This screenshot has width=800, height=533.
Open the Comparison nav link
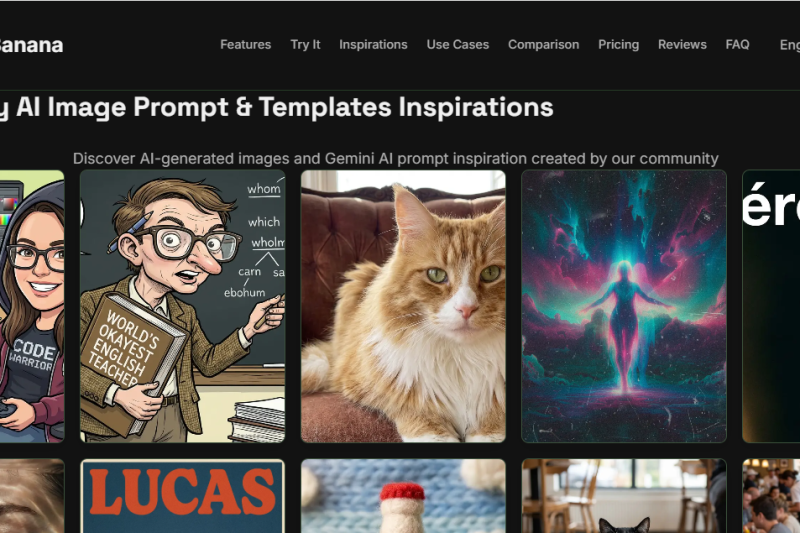tap(543, 45)
